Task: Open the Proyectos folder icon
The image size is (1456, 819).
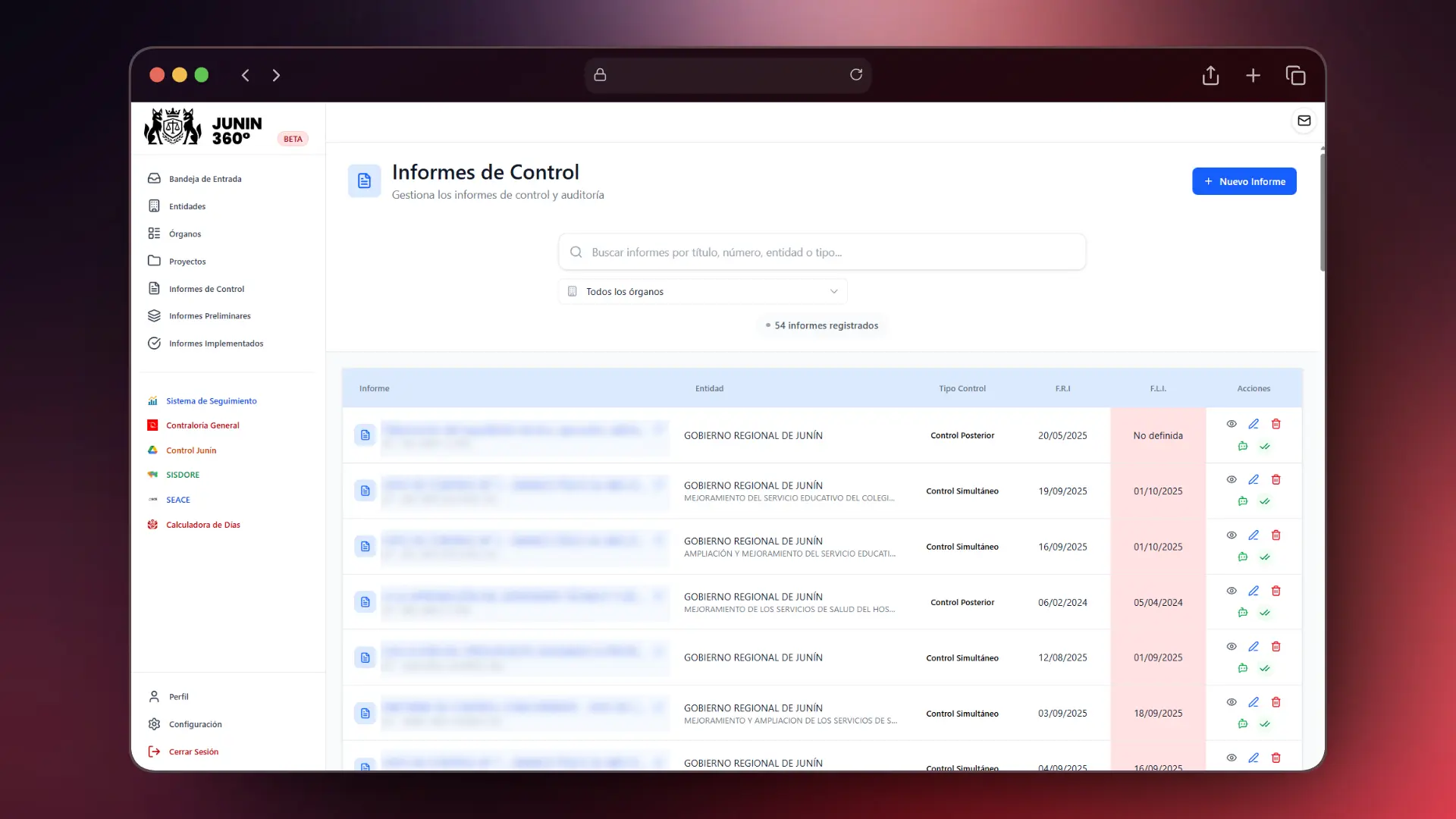Action: tap(154, 261)
